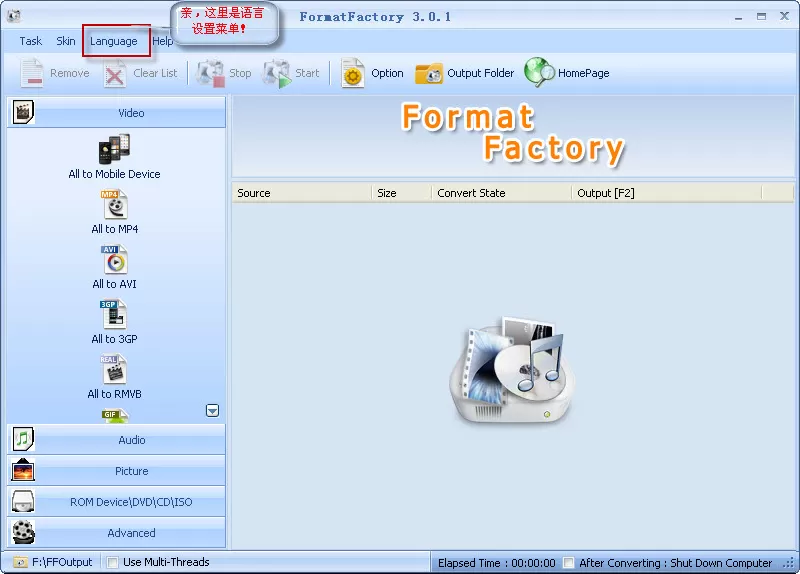
Task: Click the Start conversion icon
Action: 277,74
